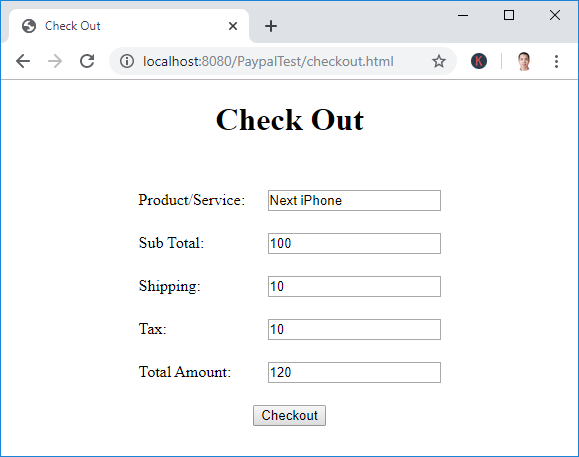Minimize the browser window
Viewport: 579px width, 457px height.
[463, 16]
